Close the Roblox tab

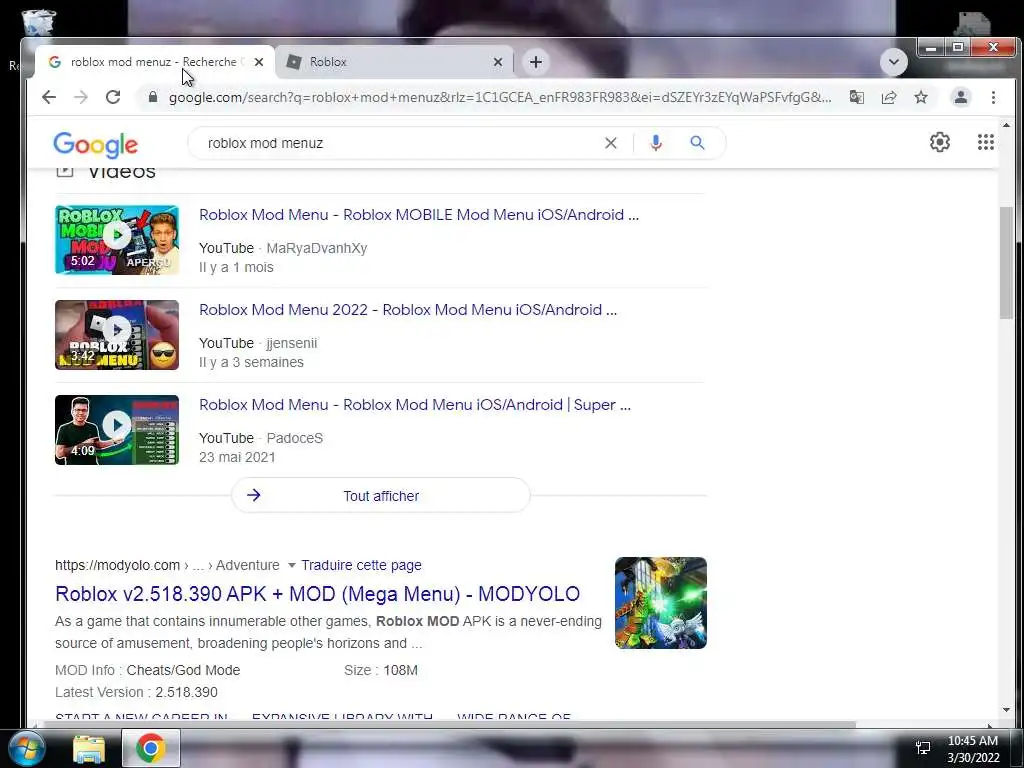pyautogui.click(x=498, y=62)
